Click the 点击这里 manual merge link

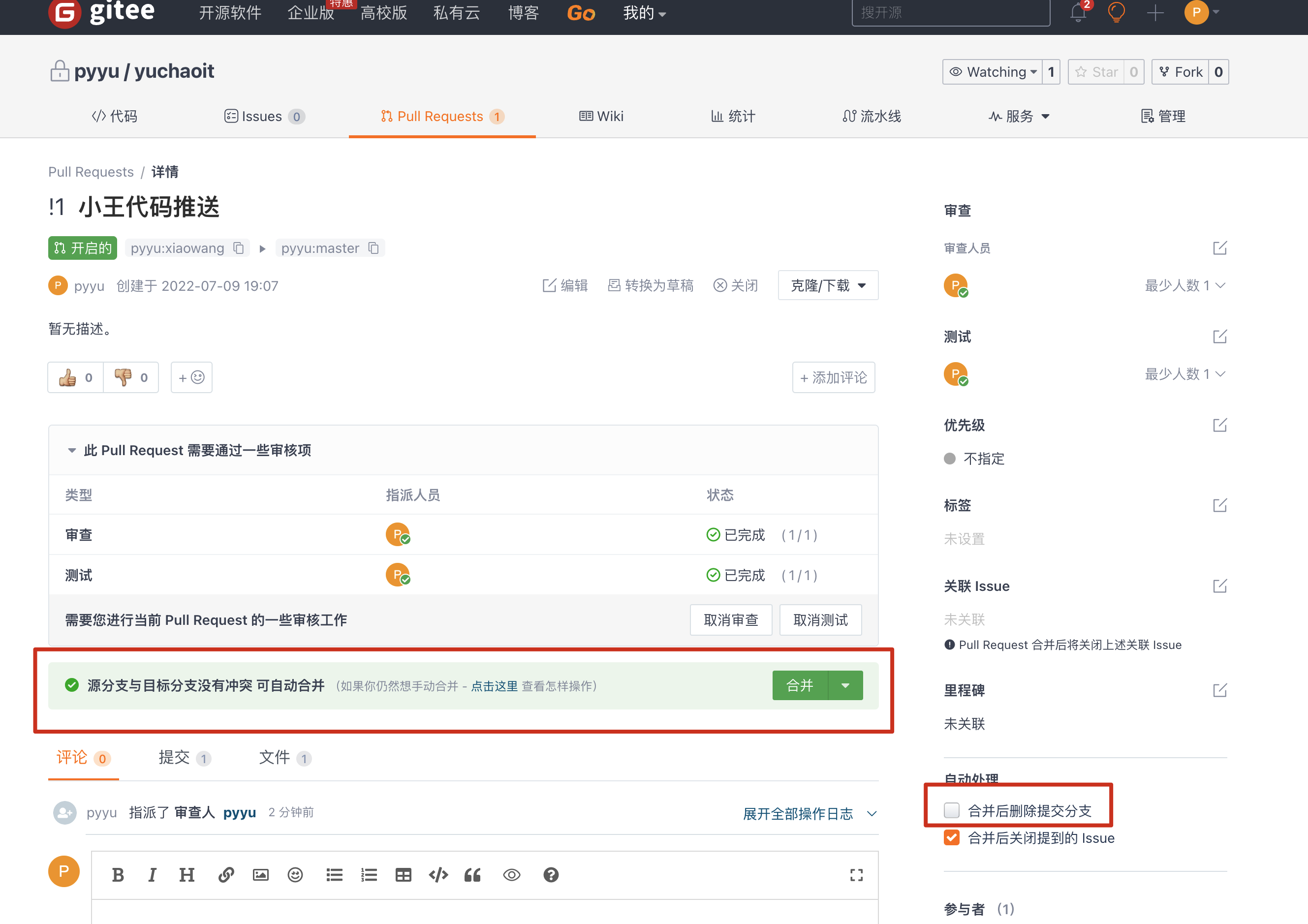coord(494,686)
